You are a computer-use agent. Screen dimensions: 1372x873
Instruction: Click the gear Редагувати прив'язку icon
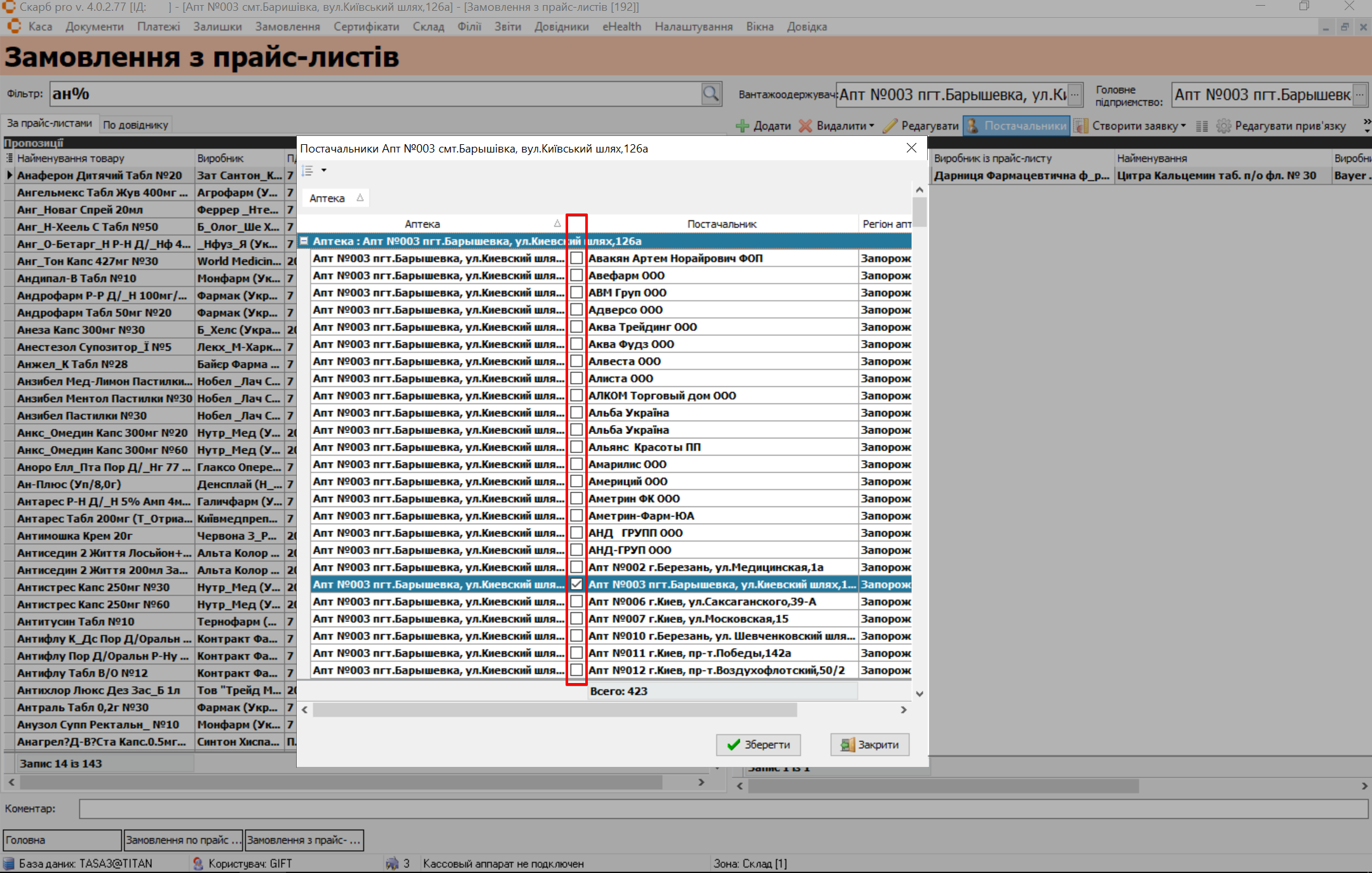1223,126
